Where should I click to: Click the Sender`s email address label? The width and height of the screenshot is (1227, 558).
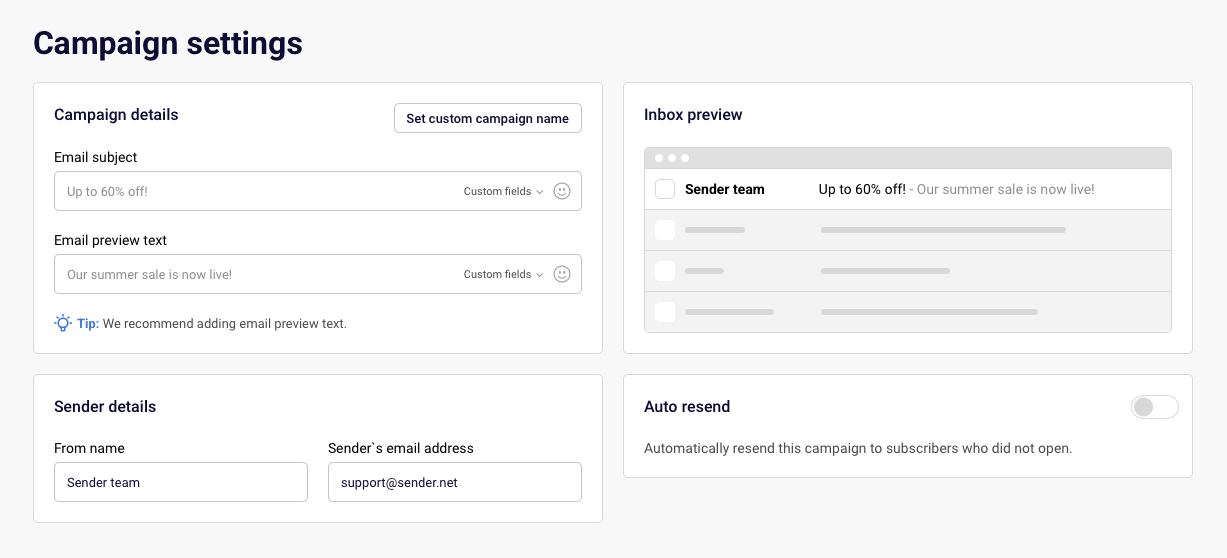401,448
